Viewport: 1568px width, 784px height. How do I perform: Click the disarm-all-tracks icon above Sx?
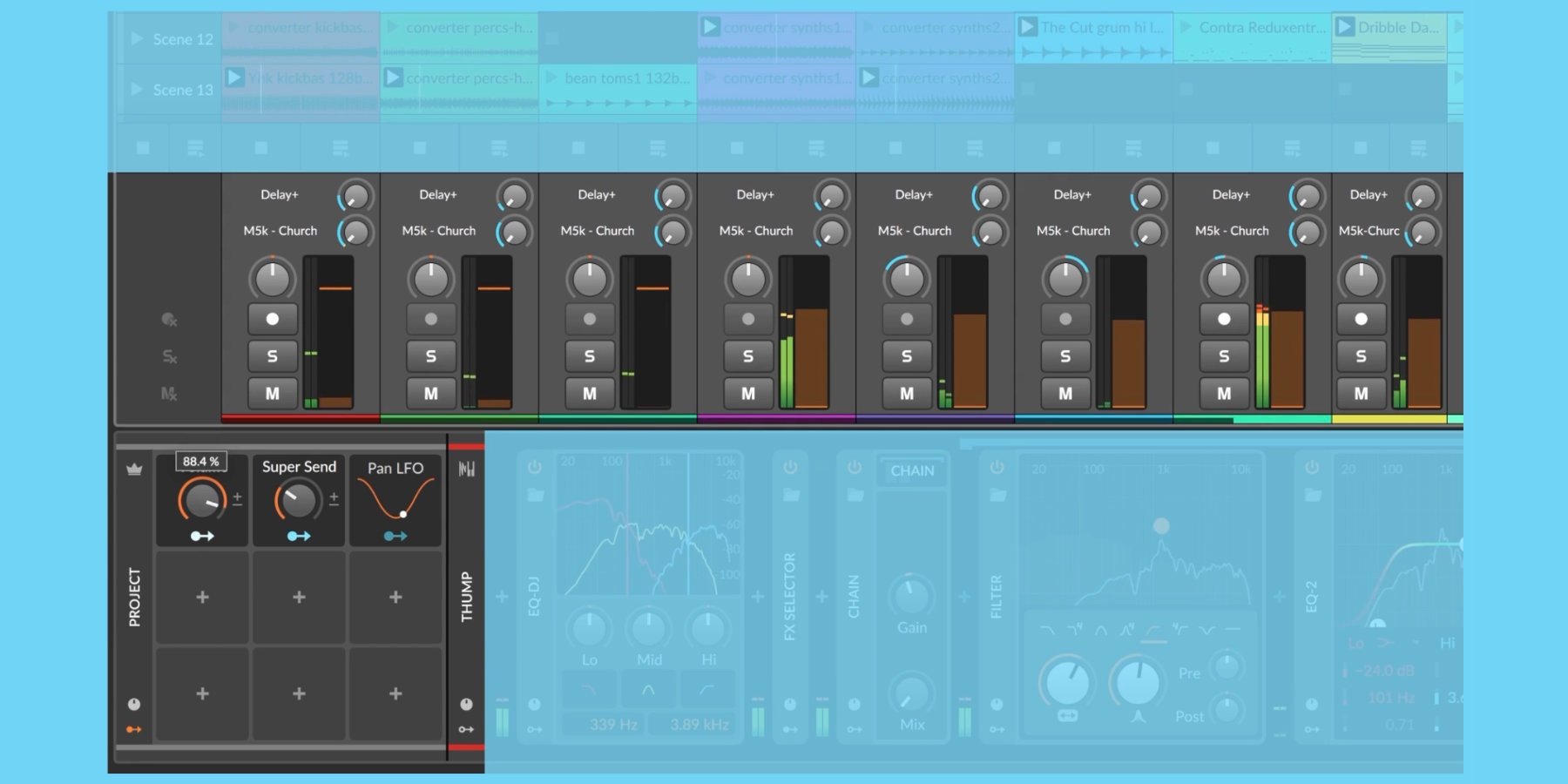pos(170,319)
